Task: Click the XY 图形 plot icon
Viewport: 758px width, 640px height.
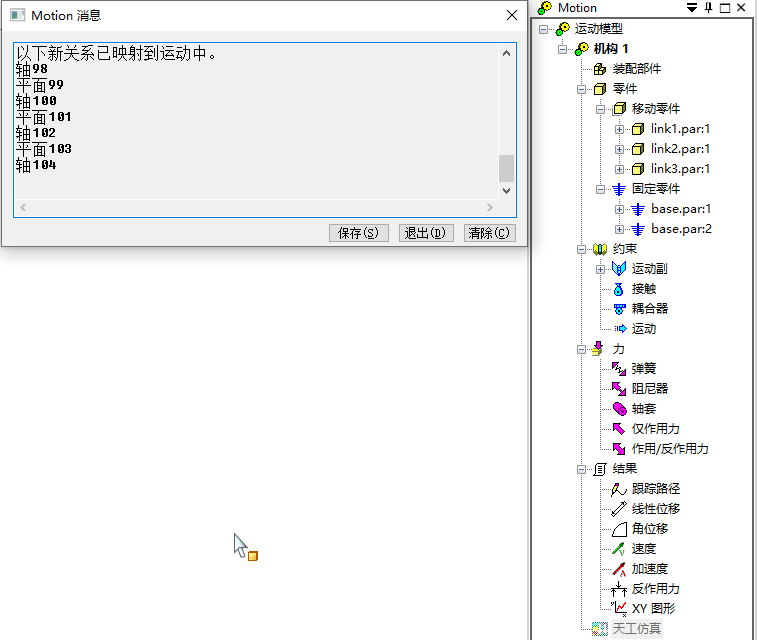Action: (x=619, y=609)
